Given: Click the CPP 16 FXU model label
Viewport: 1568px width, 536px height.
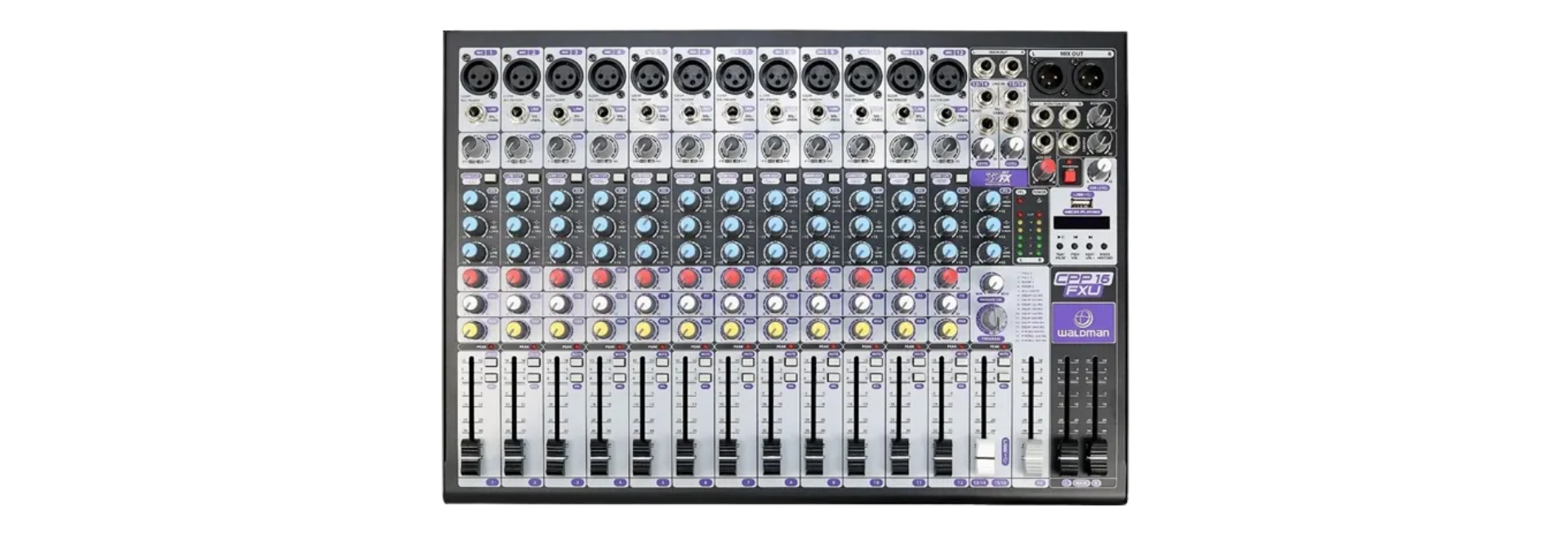Looking at the screenshot, I should tap(1083, 284).
